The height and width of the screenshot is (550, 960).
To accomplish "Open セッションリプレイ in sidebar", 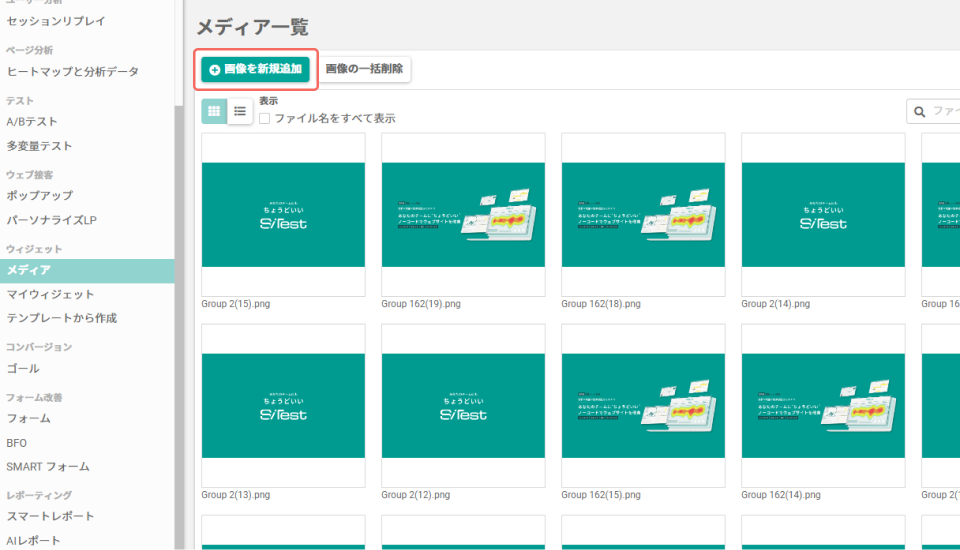I will (56, 21).
